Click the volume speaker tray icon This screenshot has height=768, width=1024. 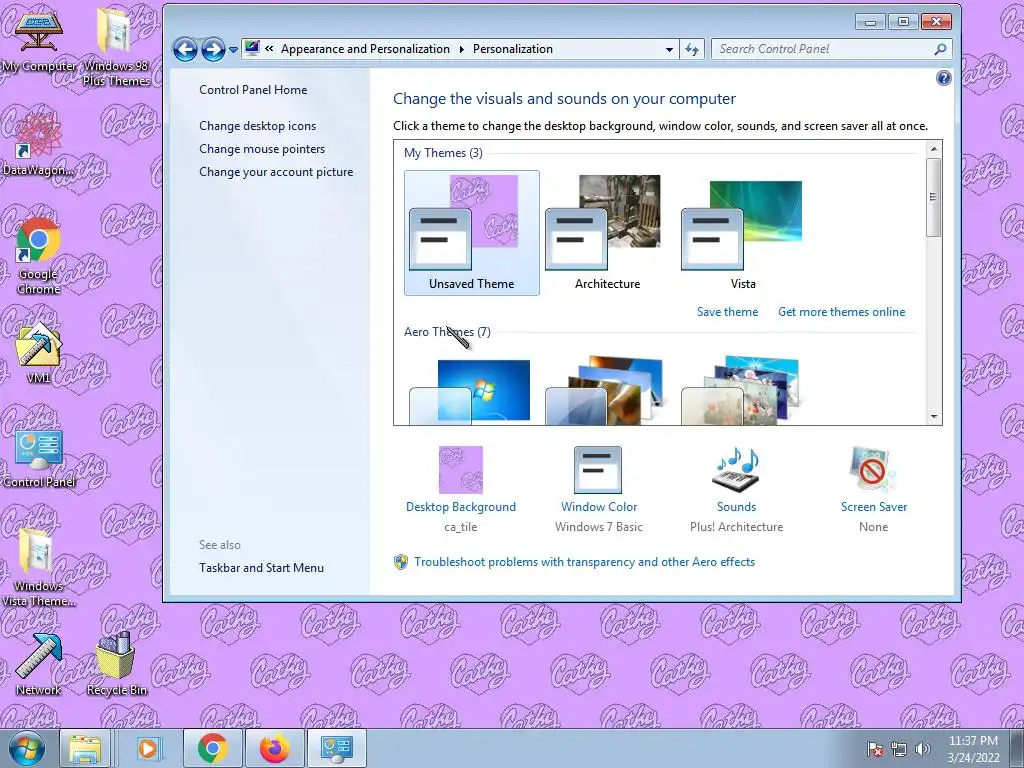point(923,749)
